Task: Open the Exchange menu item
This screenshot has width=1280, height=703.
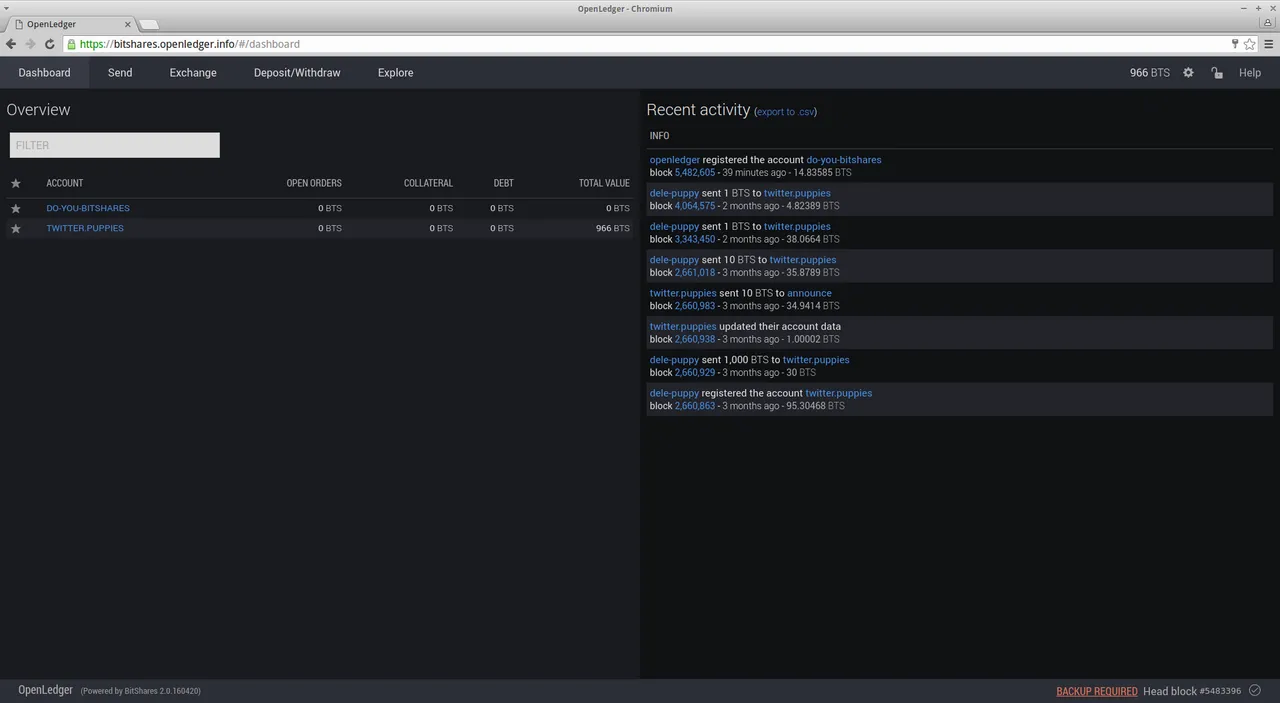Action: [x=193, y=73]
